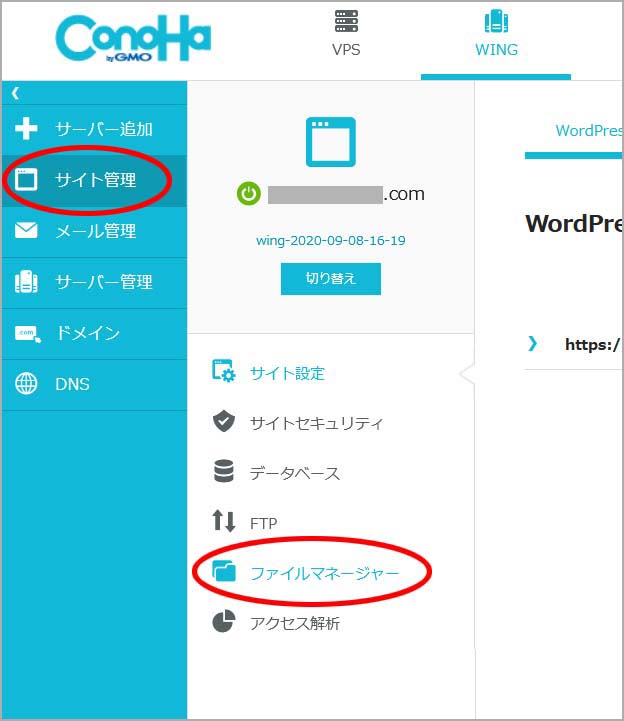Click the VPS server icon
This screenshot has height=721, width=624.
[x=346, y=21]
